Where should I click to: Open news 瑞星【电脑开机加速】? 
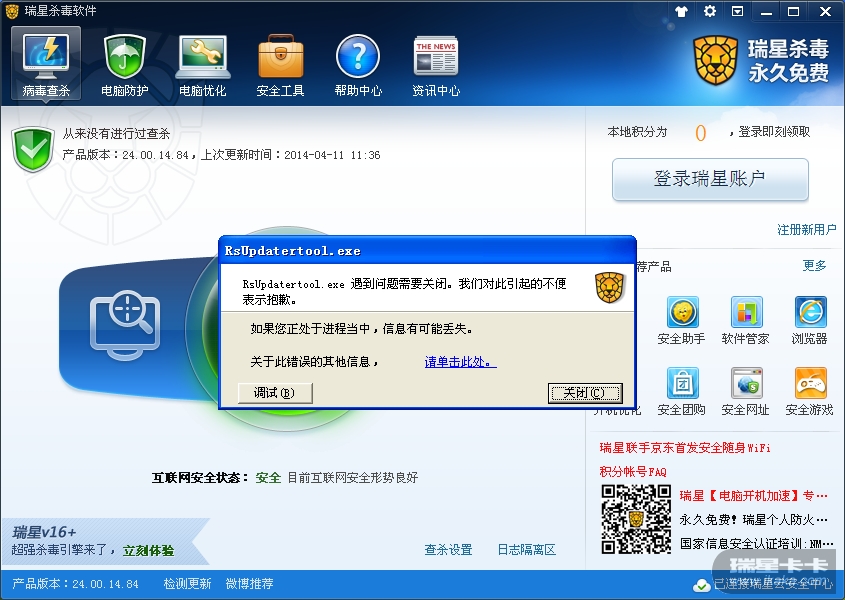[x=753, y=496]
